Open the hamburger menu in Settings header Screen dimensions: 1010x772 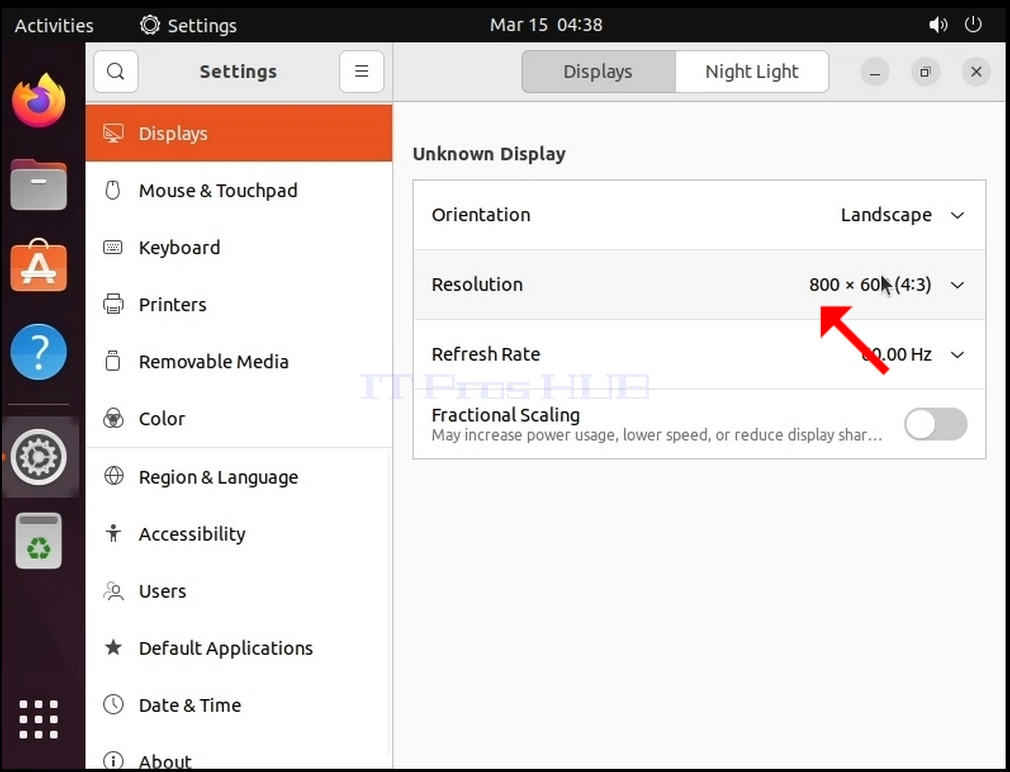point(361,71)
